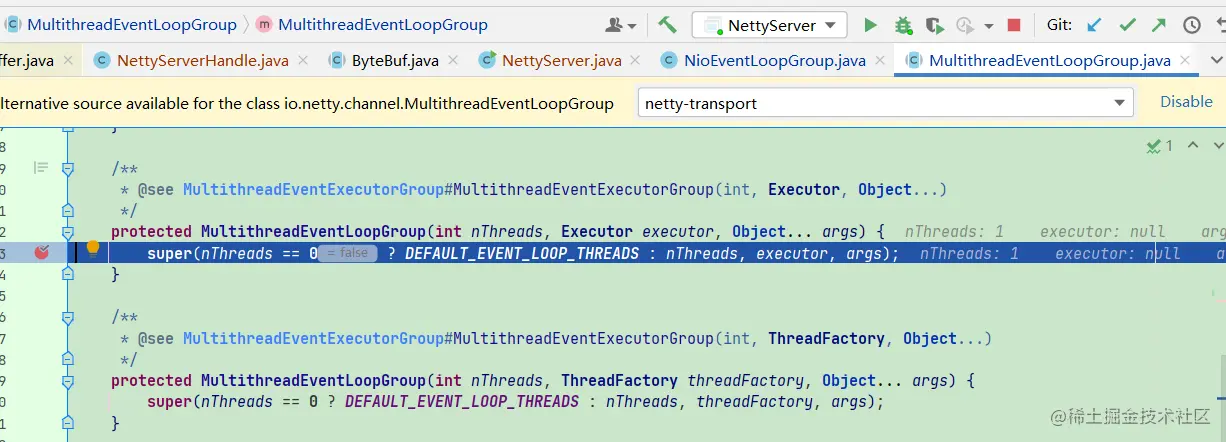Screen dimensions: 1226x442
Task: Click the Build project hammer icon
Action: (x=667, y=25)
